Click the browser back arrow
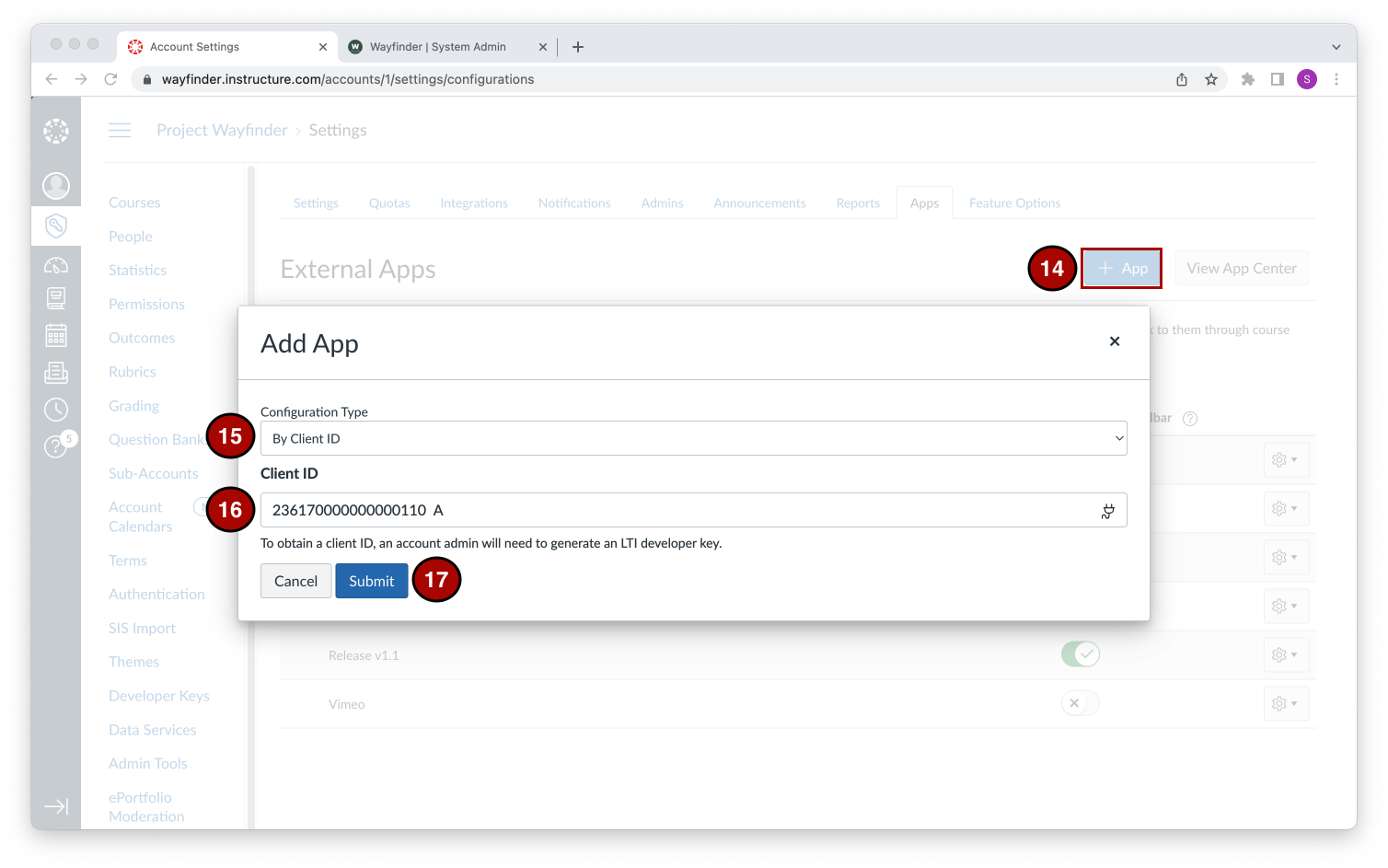The height and width of the screenshot is (868, 1388). [52, 79]
